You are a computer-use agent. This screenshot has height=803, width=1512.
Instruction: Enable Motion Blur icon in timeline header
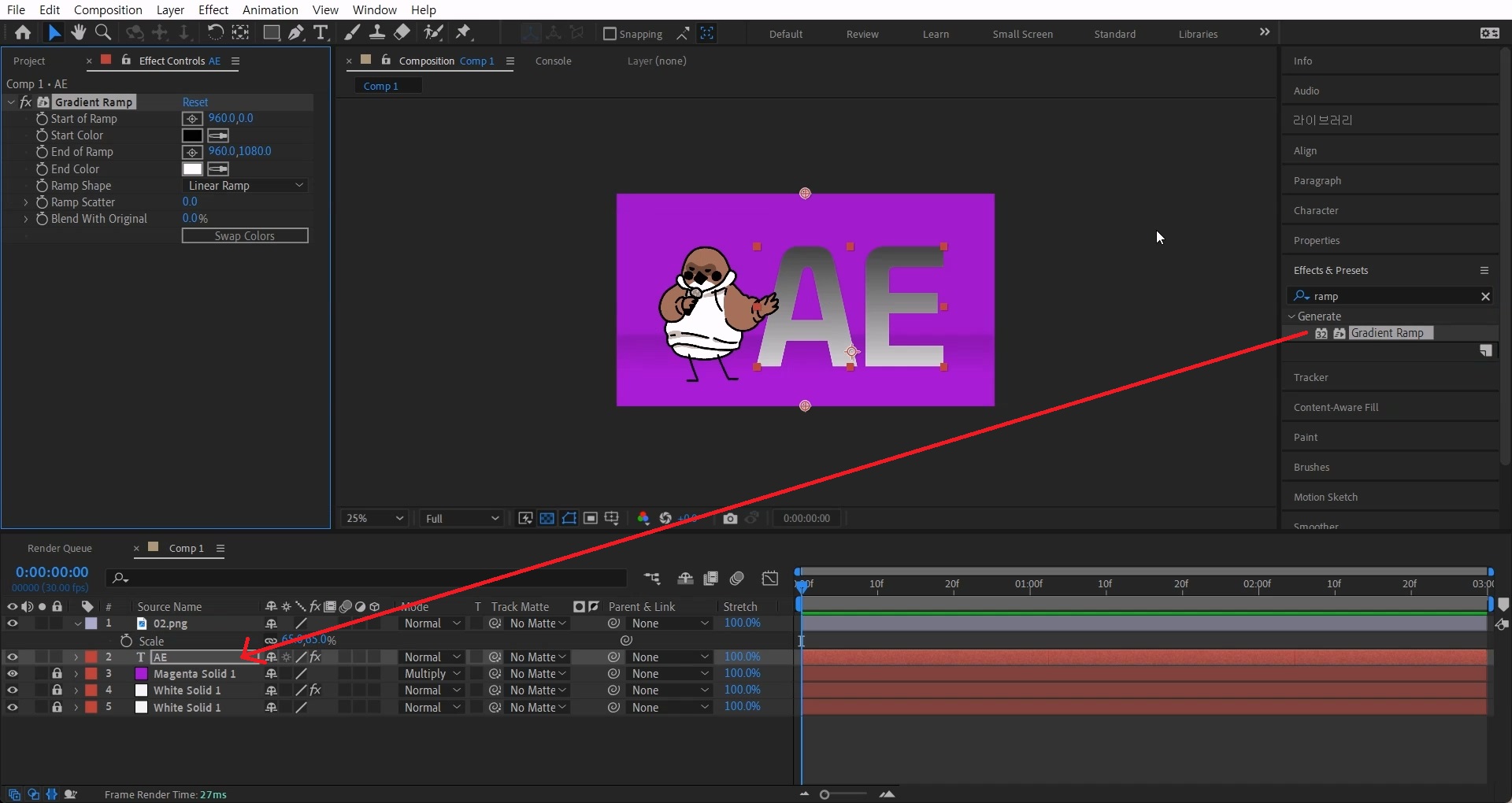(x=737, y=579)
